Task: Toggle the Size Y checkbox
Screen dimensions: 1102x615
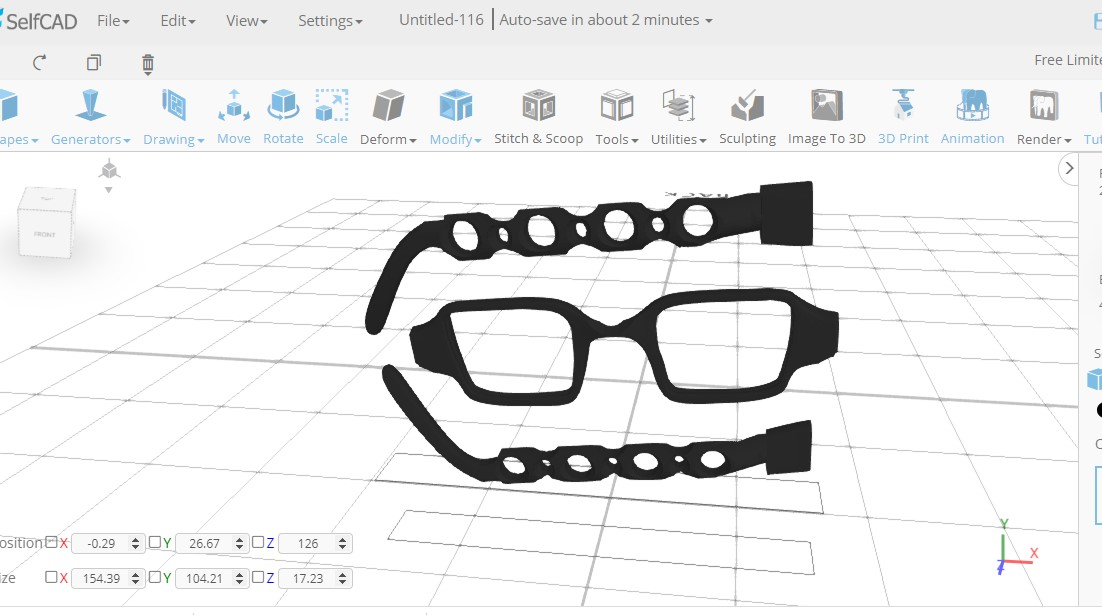Action: 155,577
